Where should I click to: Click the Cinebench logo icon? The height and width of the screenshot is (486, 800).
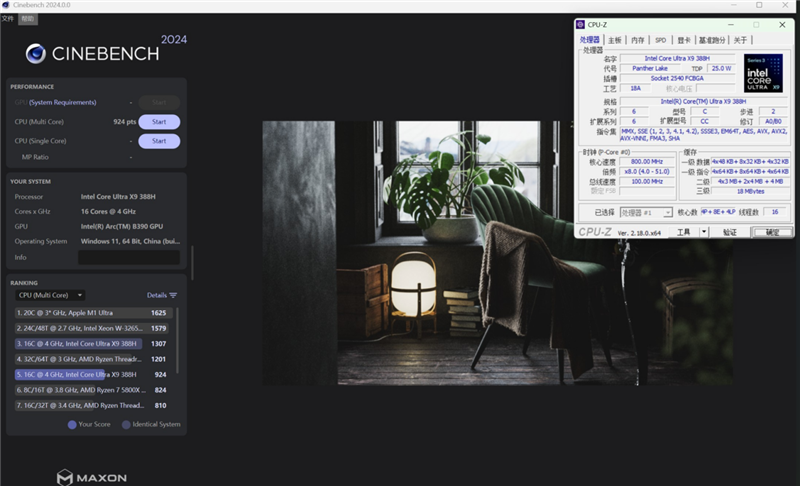point(36,54)
